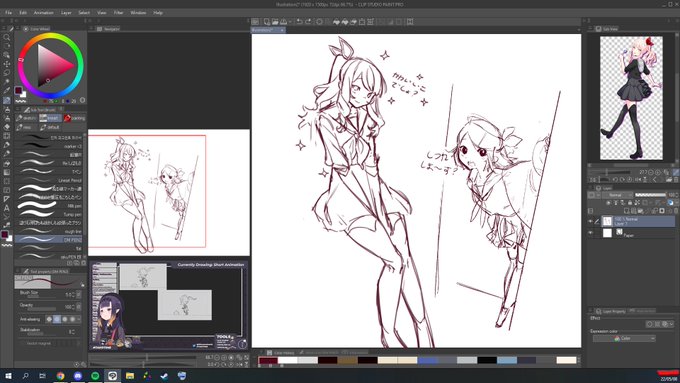Select the Move layer tool
This screenshot has width=680, height=383.
[7, 64]
